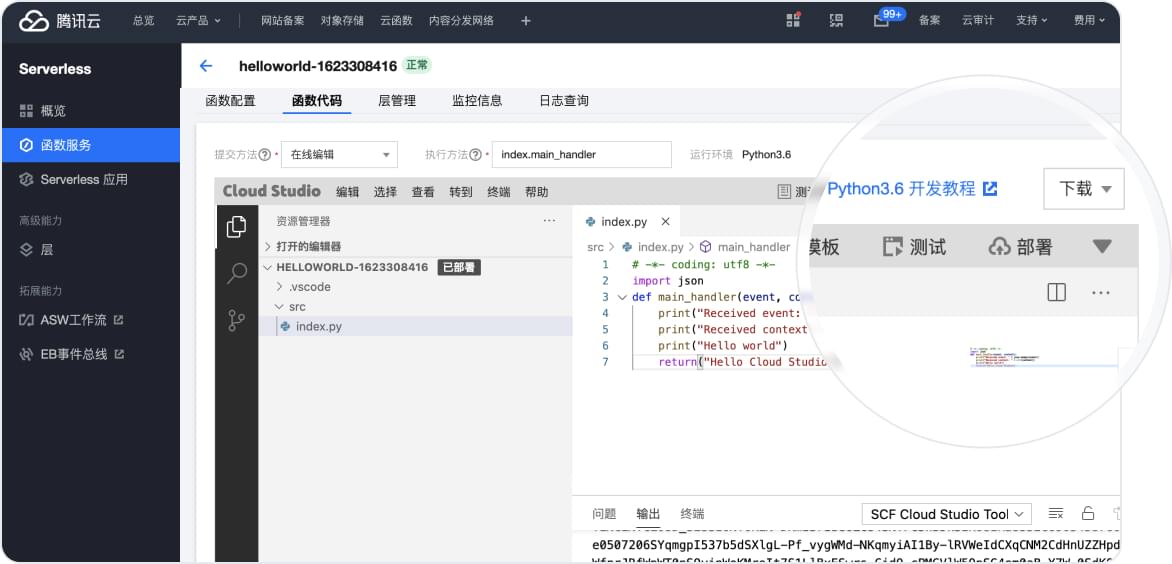Screen dimensions: 1172x564
Task: Click the split editor icon
Action: [1056, 292]
